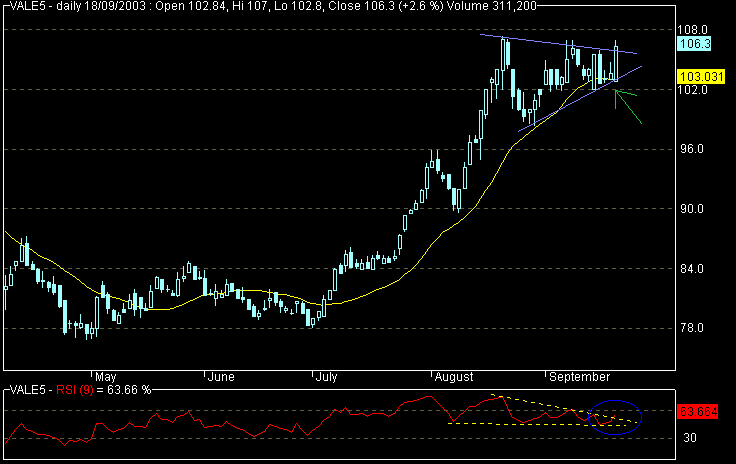Viewport: 736px width, 464px height.
Task: Click the 84.0 price axis label
Action: tap(692, 269)
